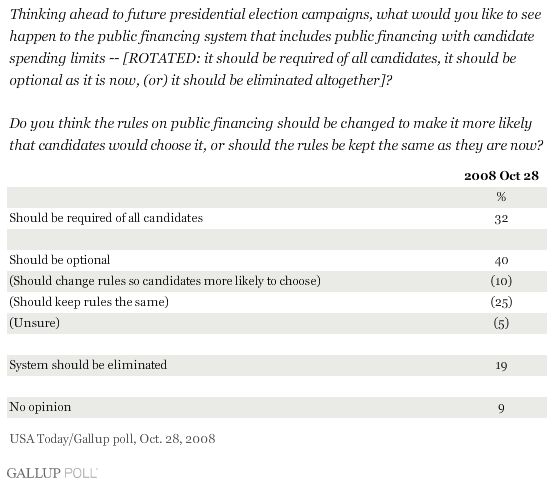Click the (10) value in parentheses

(501, 281)
